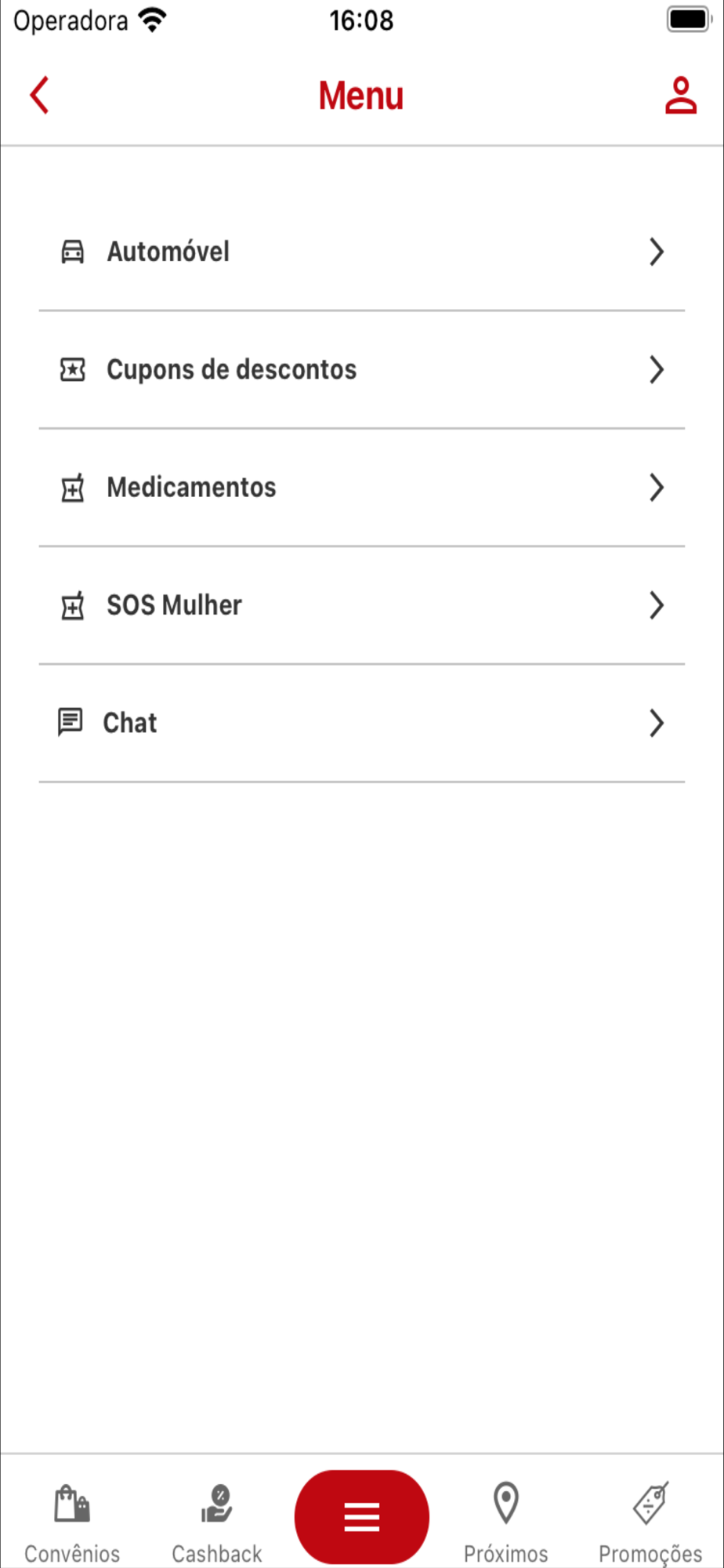The height and width of the screenshot is (1568, 724).
Task: Open the user profile icon
Action: coord(680,95)
